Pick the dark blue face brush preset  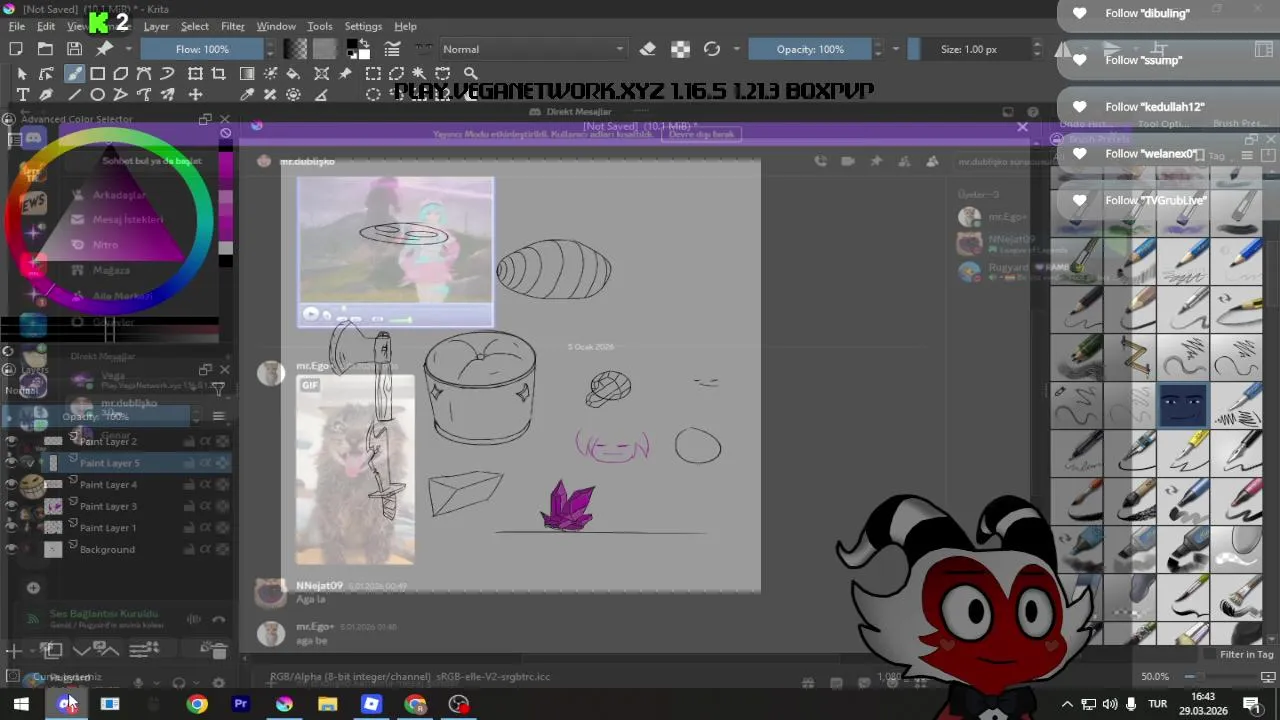(1183, 406)
